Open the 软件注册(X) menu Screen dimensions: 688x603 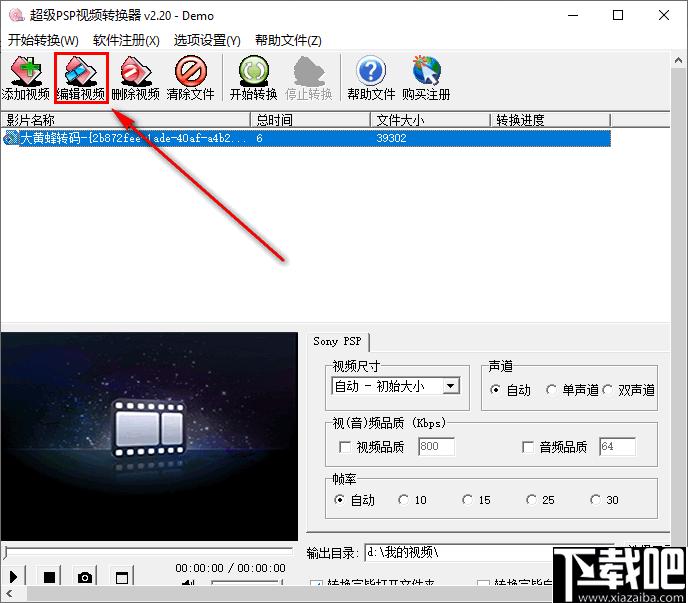(x=126, y=41)
